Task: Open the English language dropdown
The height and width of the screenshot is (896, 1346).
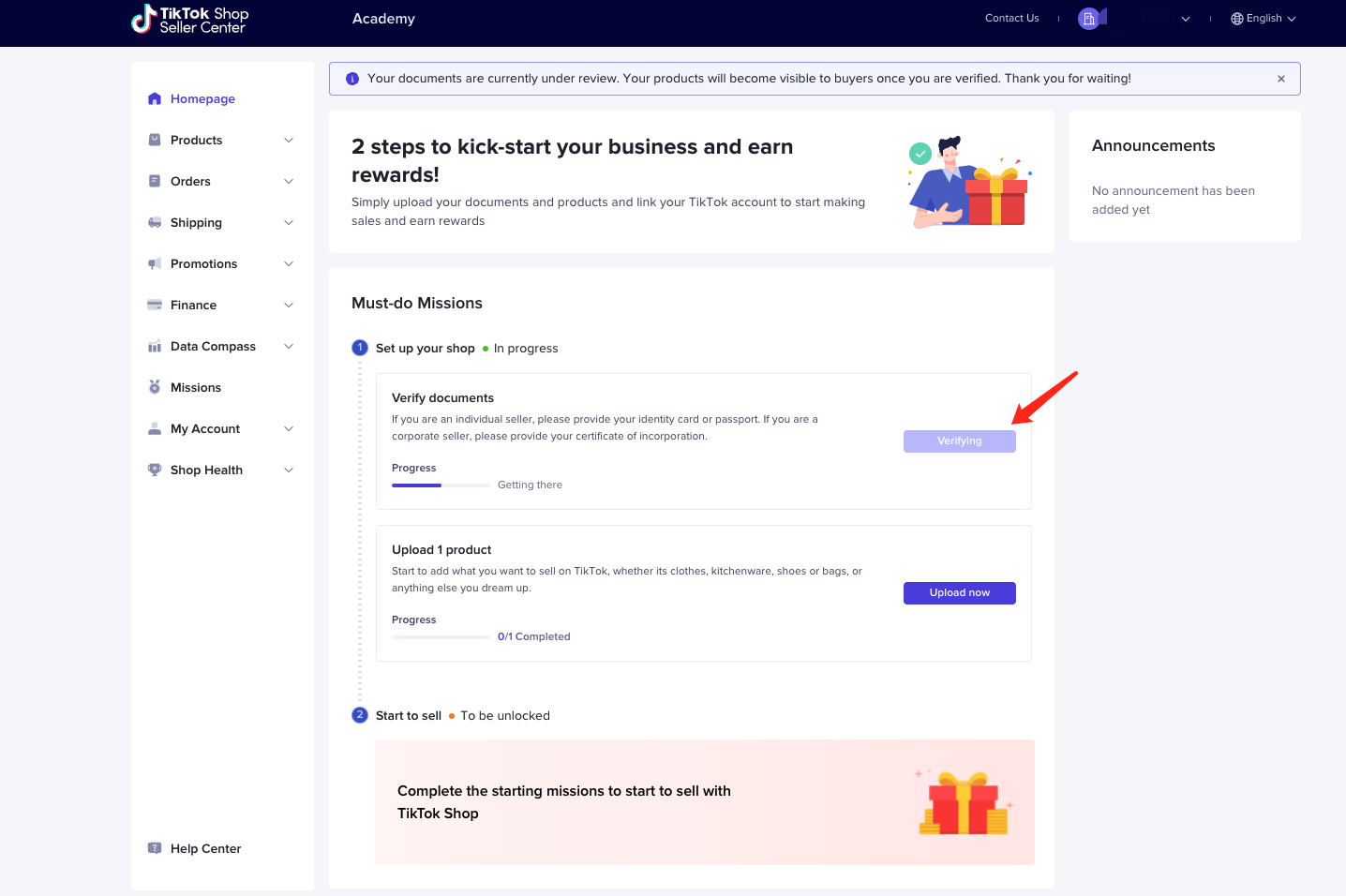Action: (1264, 19)
